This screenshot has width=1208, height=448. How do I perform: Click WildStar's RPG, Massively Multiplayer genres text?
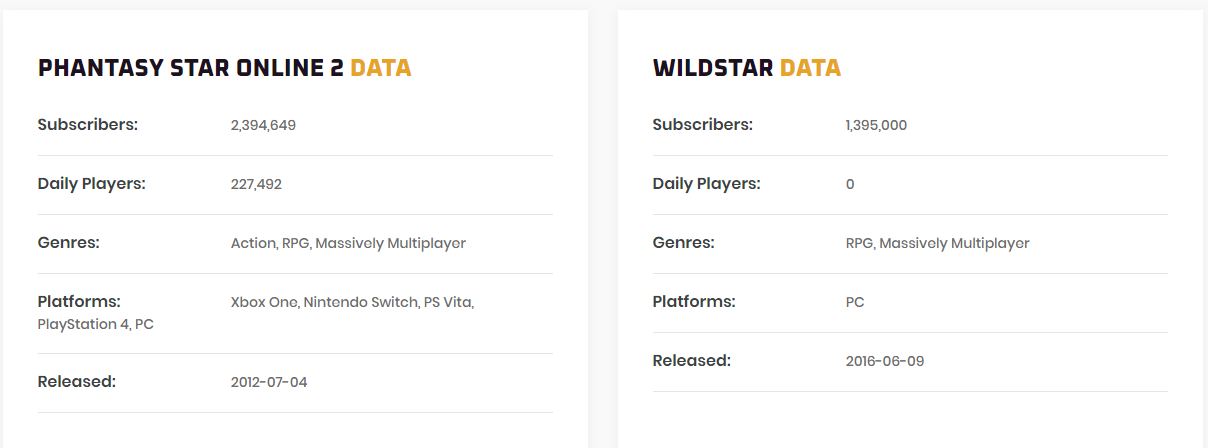point(937,243)
